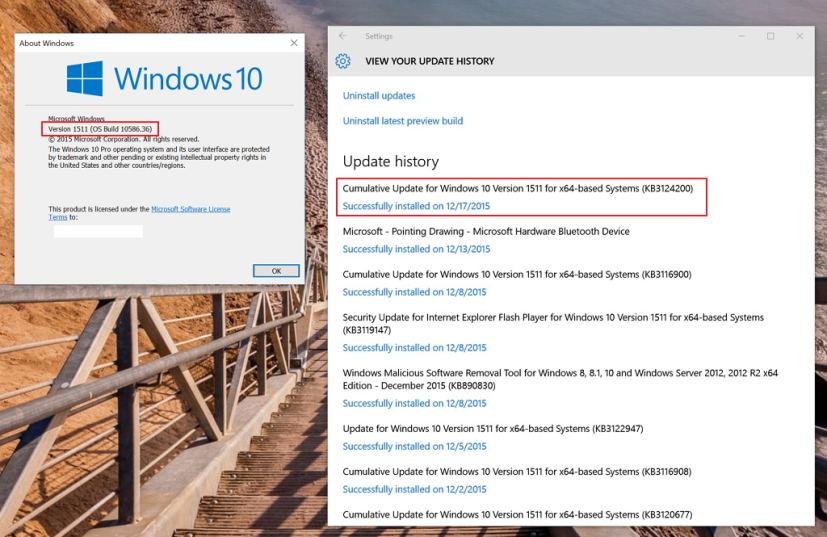Open install status under KB3119147 Flash Player update
The image size is (827, 537).
[x=415, y=348]
